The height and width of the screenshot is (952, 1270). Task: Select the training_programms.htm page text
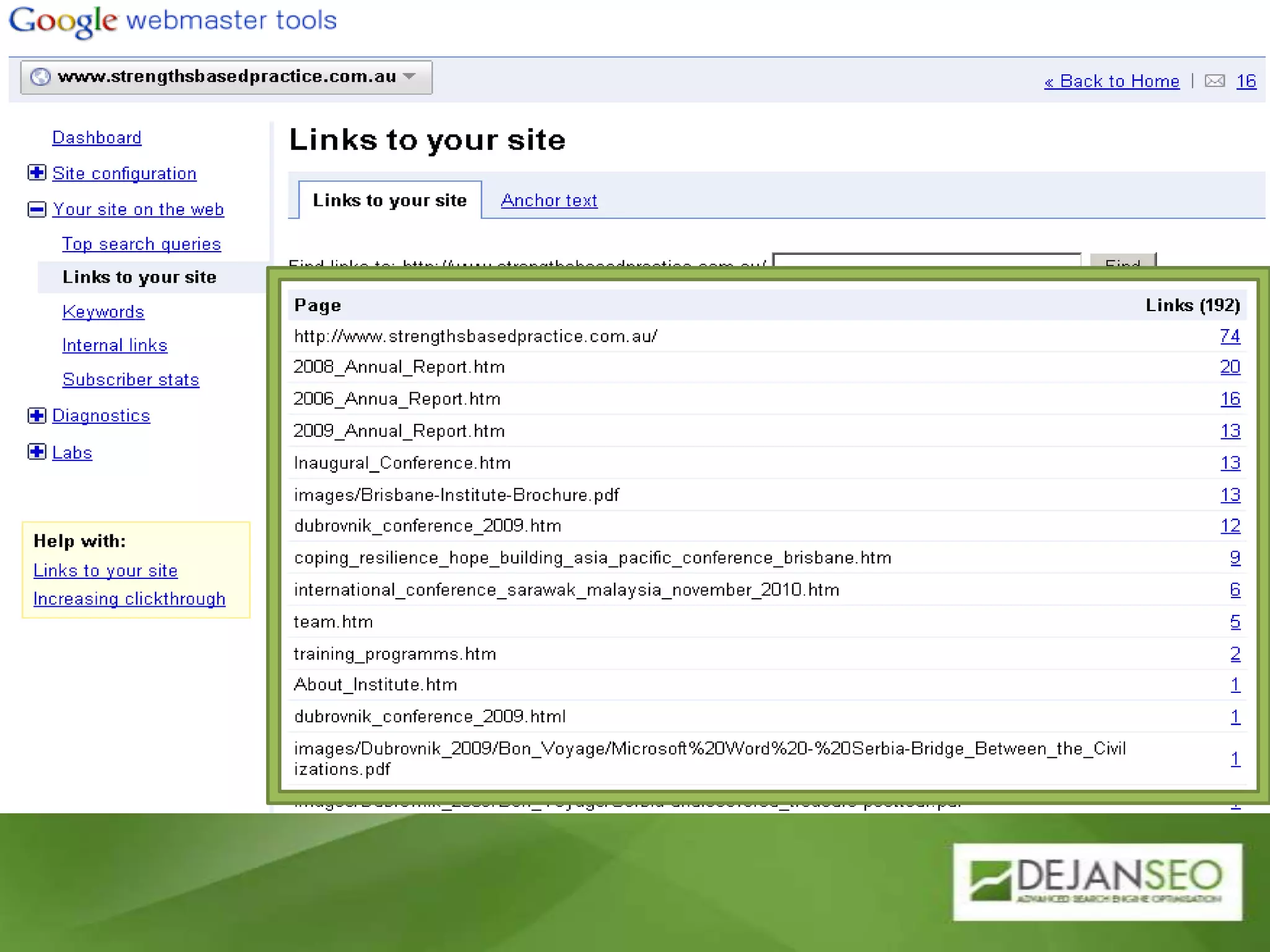[x=395, y=654]
